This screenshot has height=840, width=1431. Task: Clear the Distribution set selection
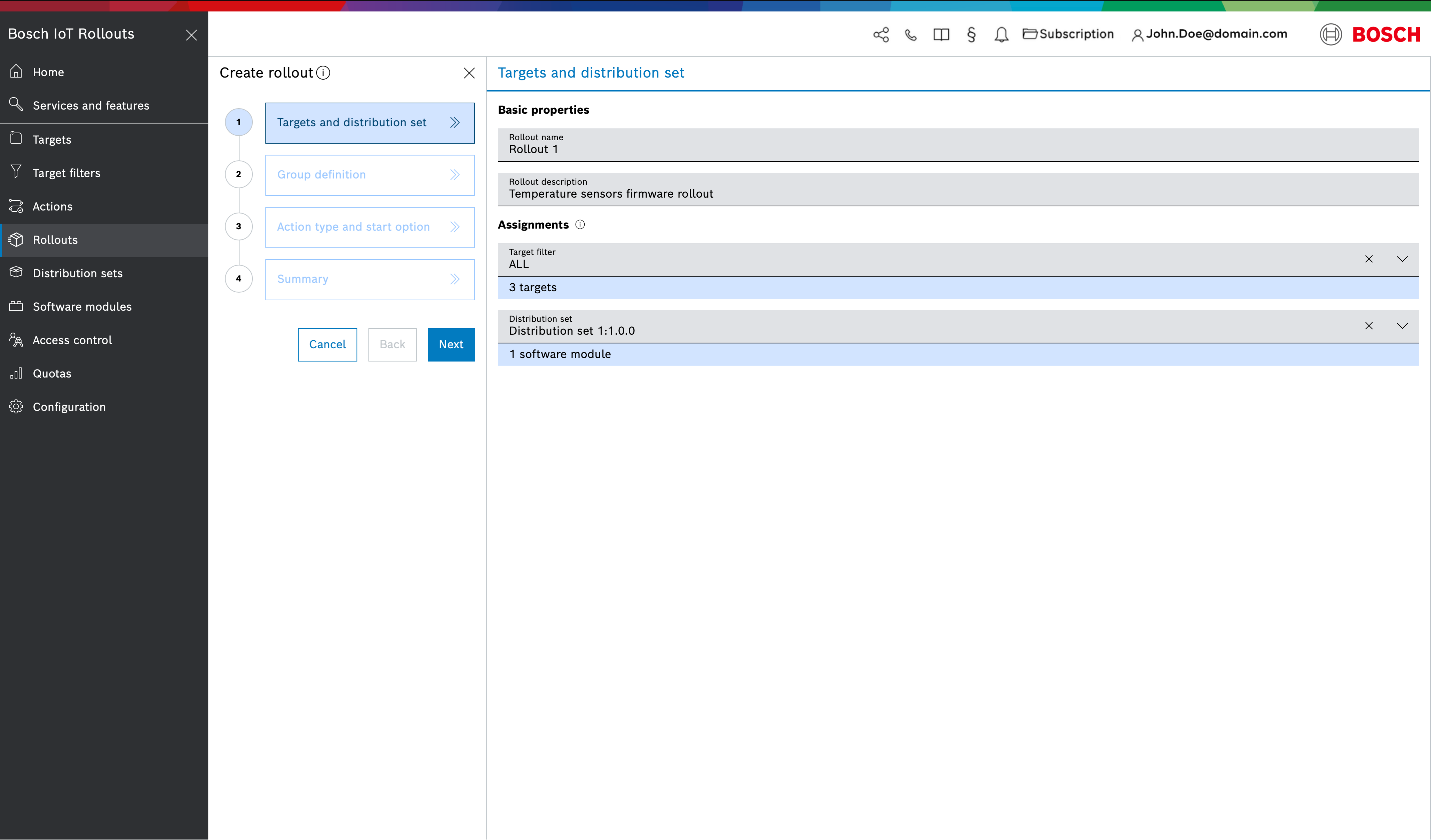(1369, 325)
